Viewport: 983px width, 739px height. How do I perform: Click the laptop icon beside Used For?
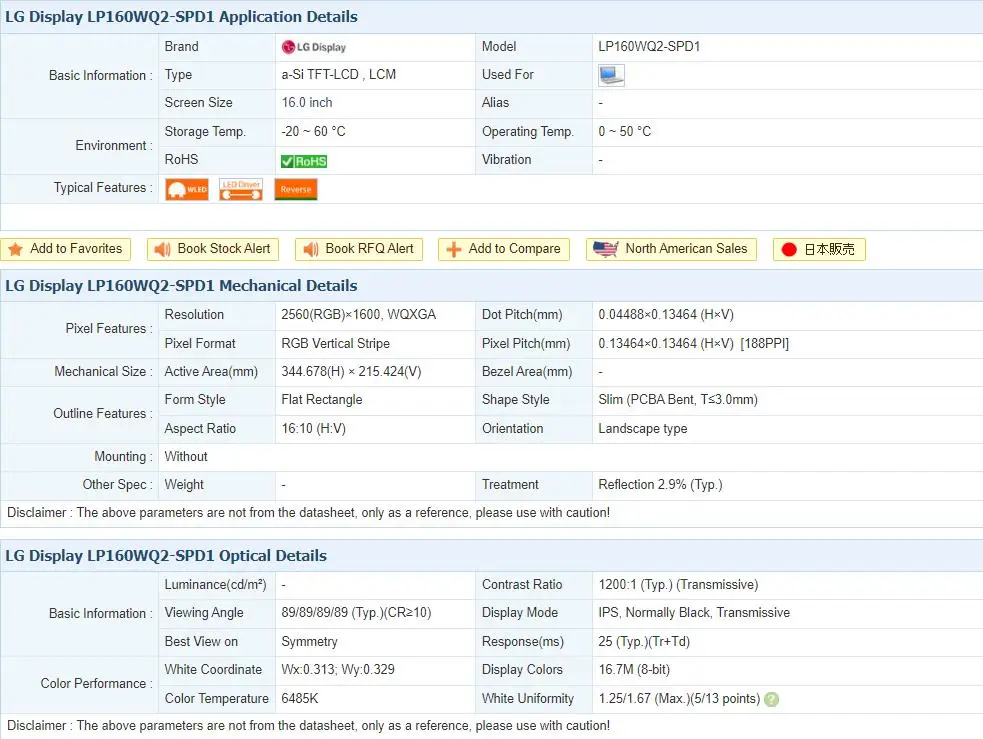click(611, 75)
